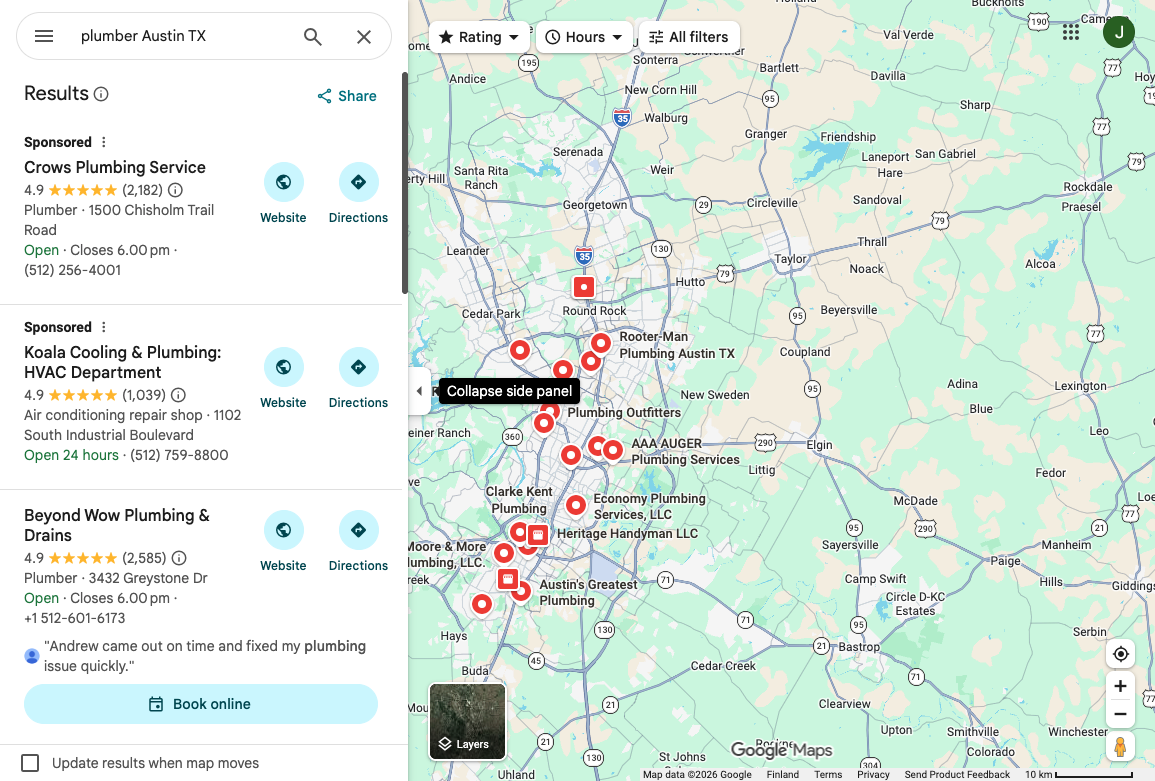Click the Plumbing Outfitters map label

[x=624, y=413]
